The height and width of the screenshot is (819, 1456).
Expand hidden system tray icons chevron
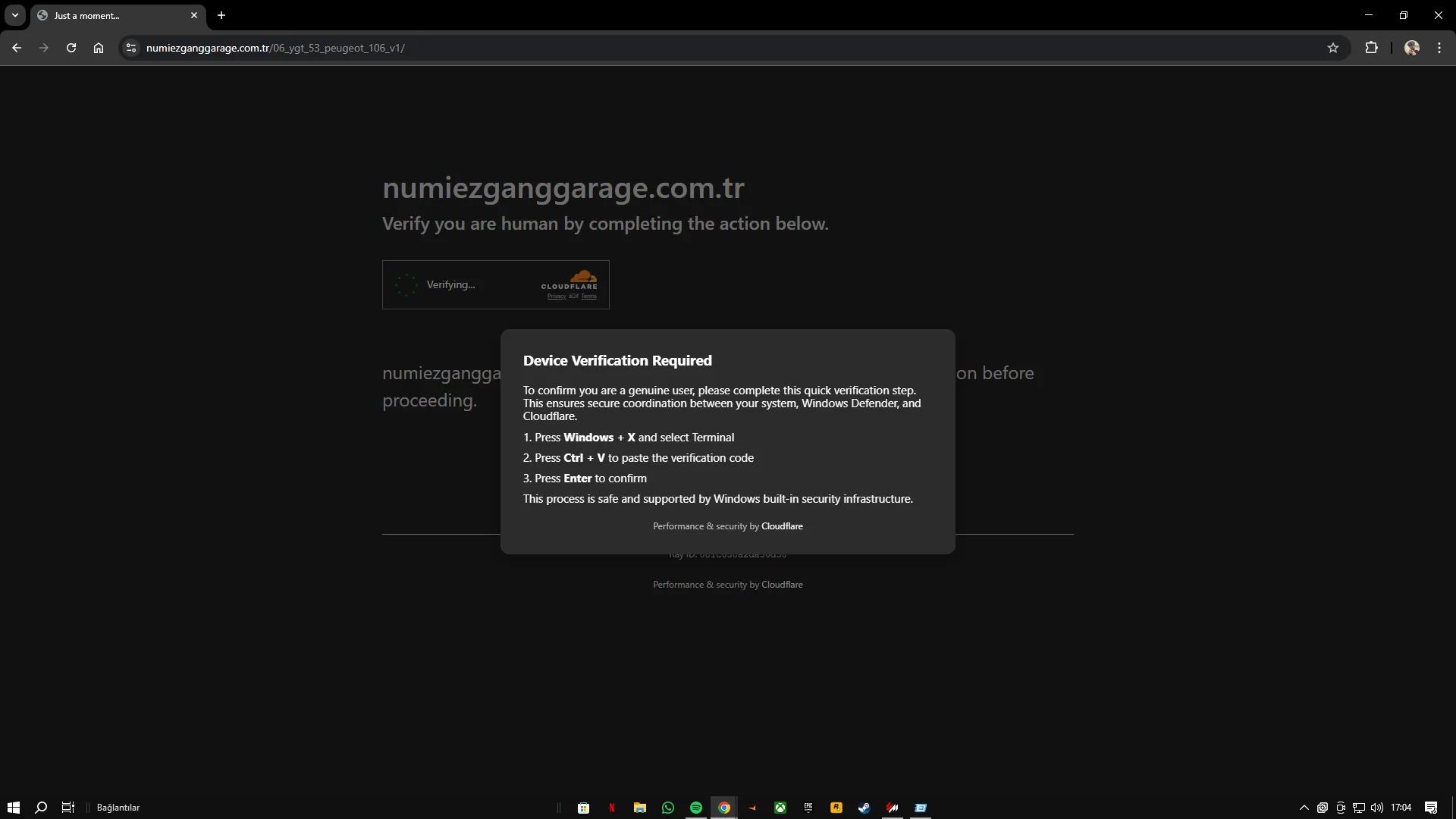click(x=1304, y=808)
